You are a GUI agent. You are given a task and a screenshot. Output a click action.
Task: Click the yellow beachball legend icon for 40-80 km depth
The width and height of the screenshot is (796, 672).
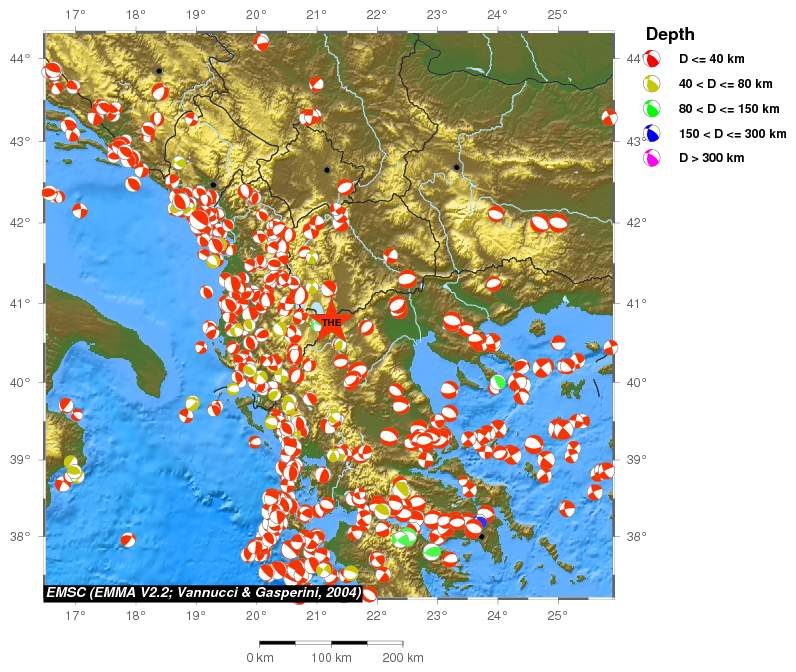(651, 84)
